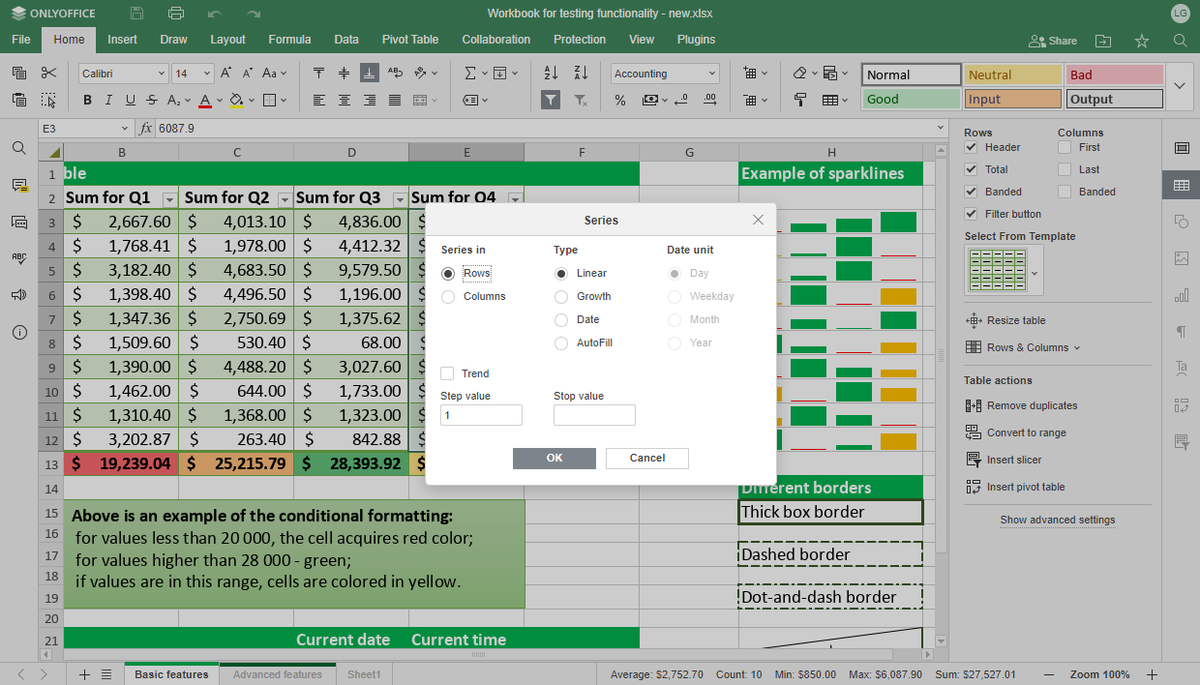Select the Growth type radio button

pyautogui.click(x=562, y=296)
